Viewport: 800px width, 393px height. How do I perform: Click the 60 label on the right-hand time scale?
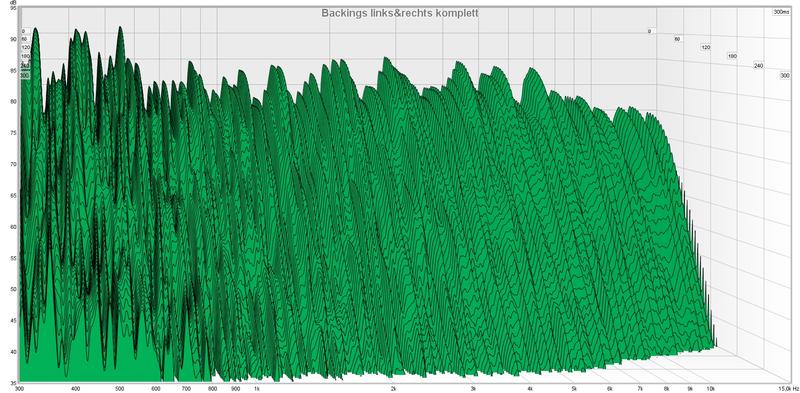677,39
